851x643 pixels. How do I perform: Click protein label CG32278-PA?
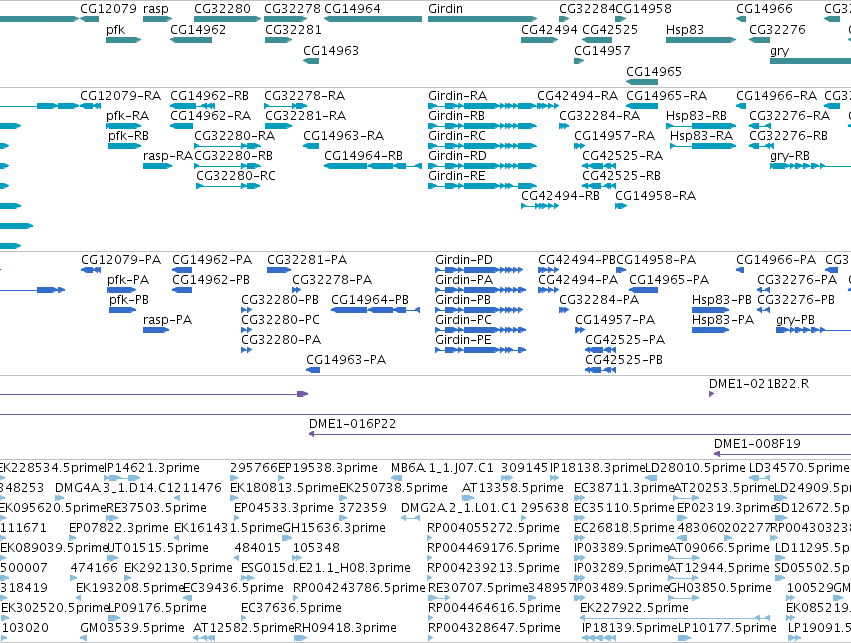(x=332, y=279)
